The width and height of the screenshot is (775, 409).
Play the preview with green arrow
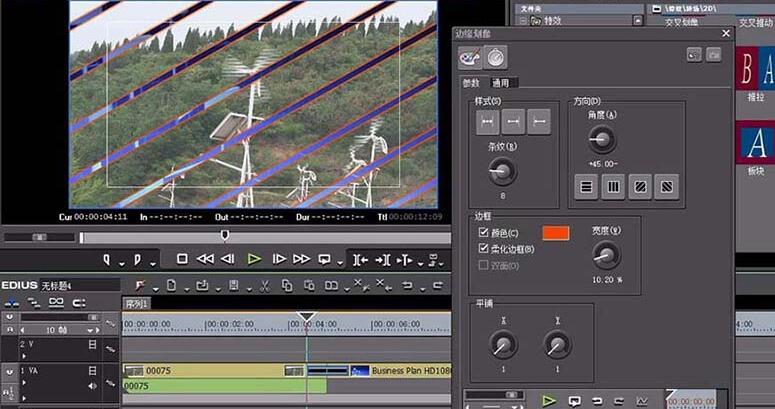click(x=254, y=259)
